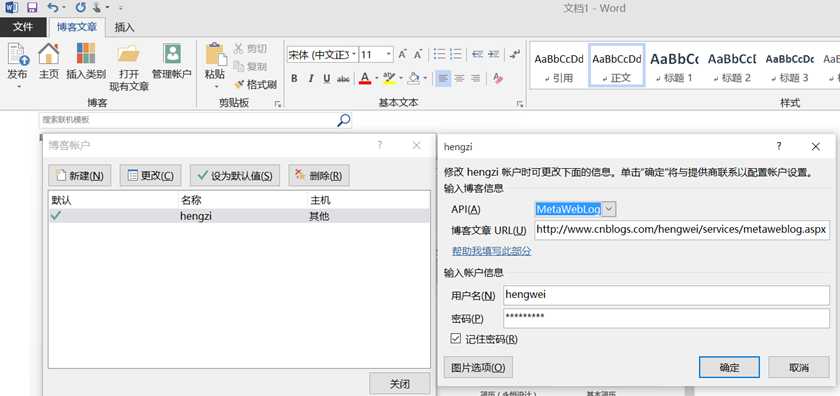Open highlight color dropdown arrow
Screen dimensions: 840x396
click(400, 79)
